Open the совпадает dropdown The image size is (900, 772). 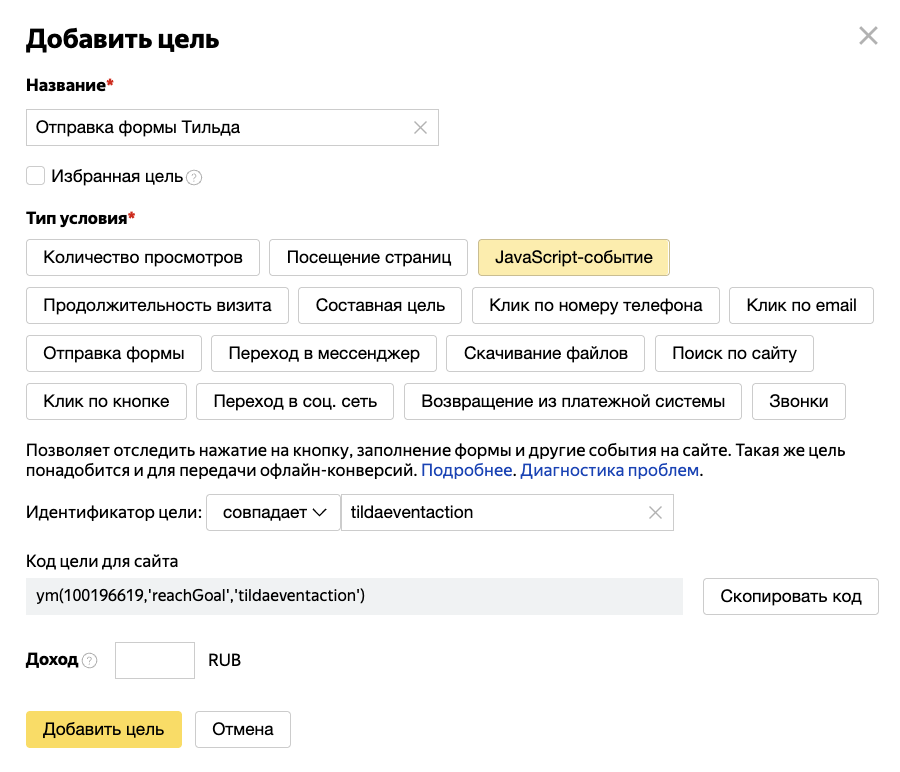270,512
